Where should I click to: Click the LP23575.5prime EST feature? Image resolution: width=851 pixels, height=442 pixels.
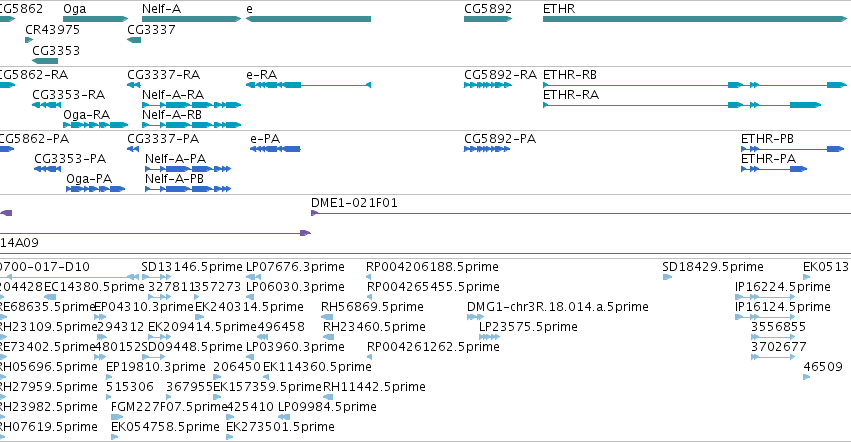click(x=490, y=337)
